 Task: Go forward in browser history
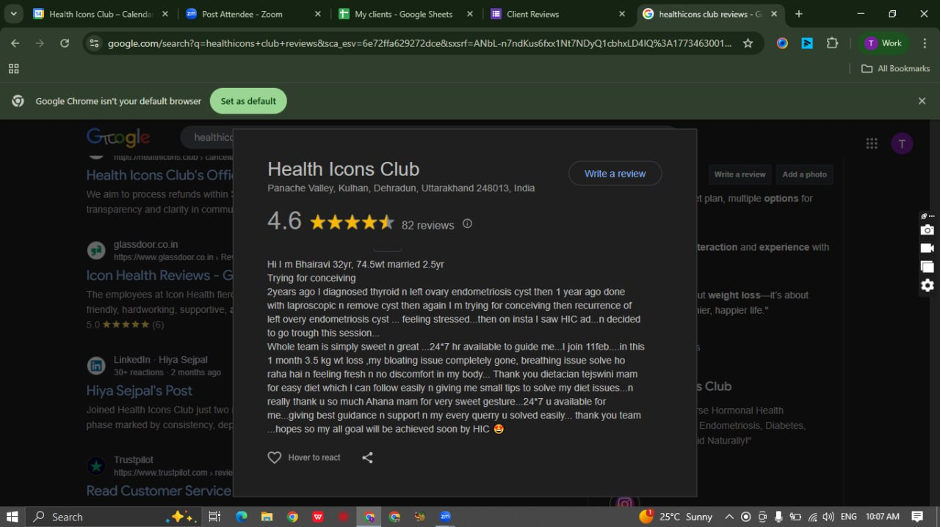point(40,43)
